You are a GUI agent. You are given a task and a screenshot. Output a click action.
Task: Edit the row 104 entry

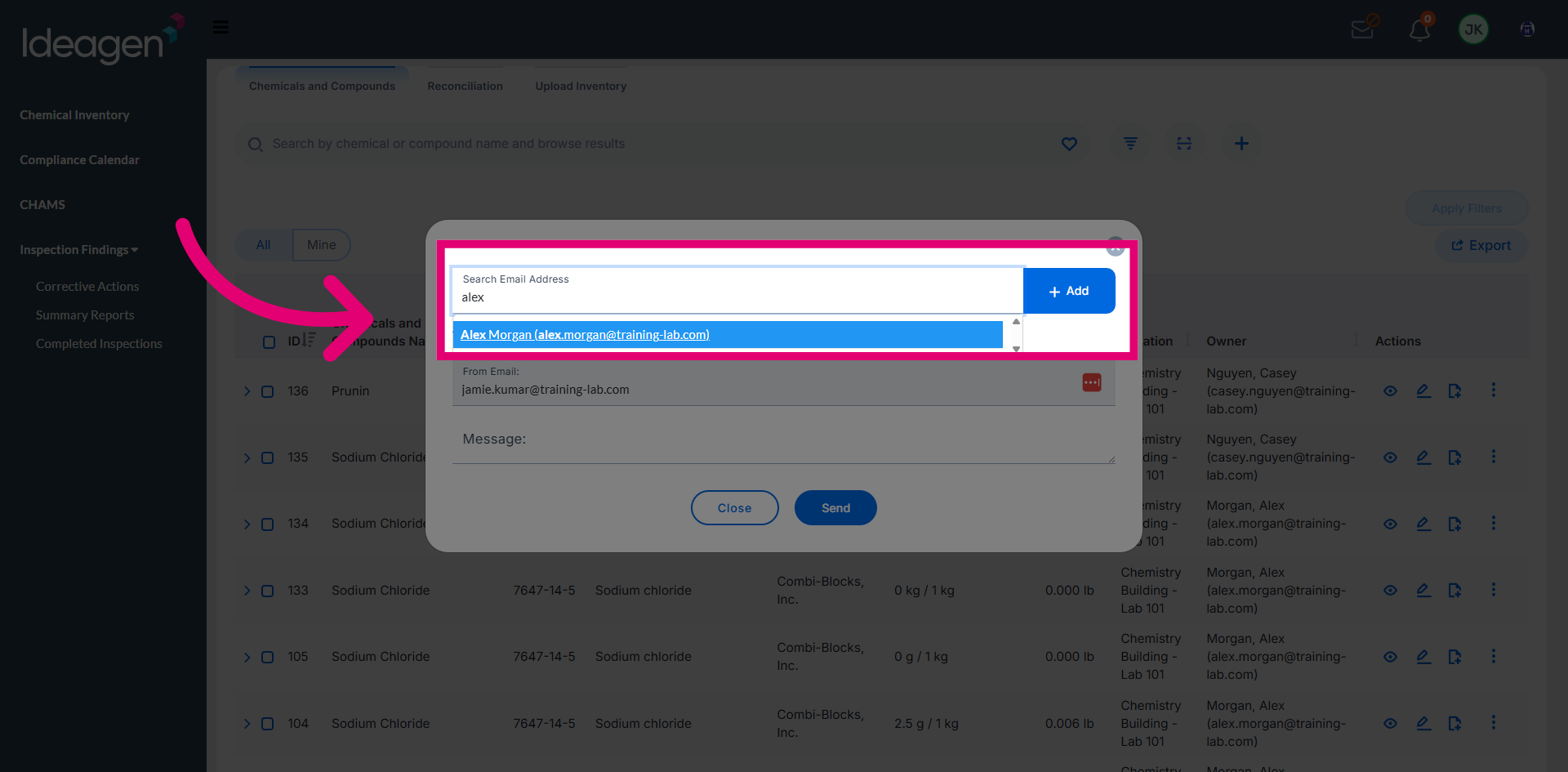click(1423, 723)
